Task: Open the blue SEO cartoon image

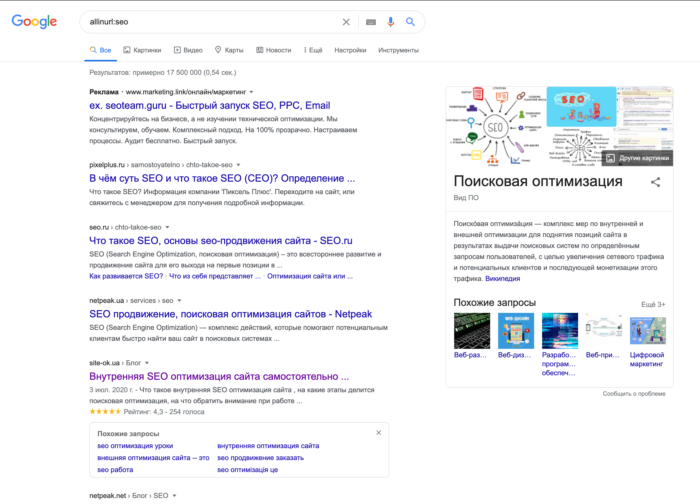Action: coord(581,107)
